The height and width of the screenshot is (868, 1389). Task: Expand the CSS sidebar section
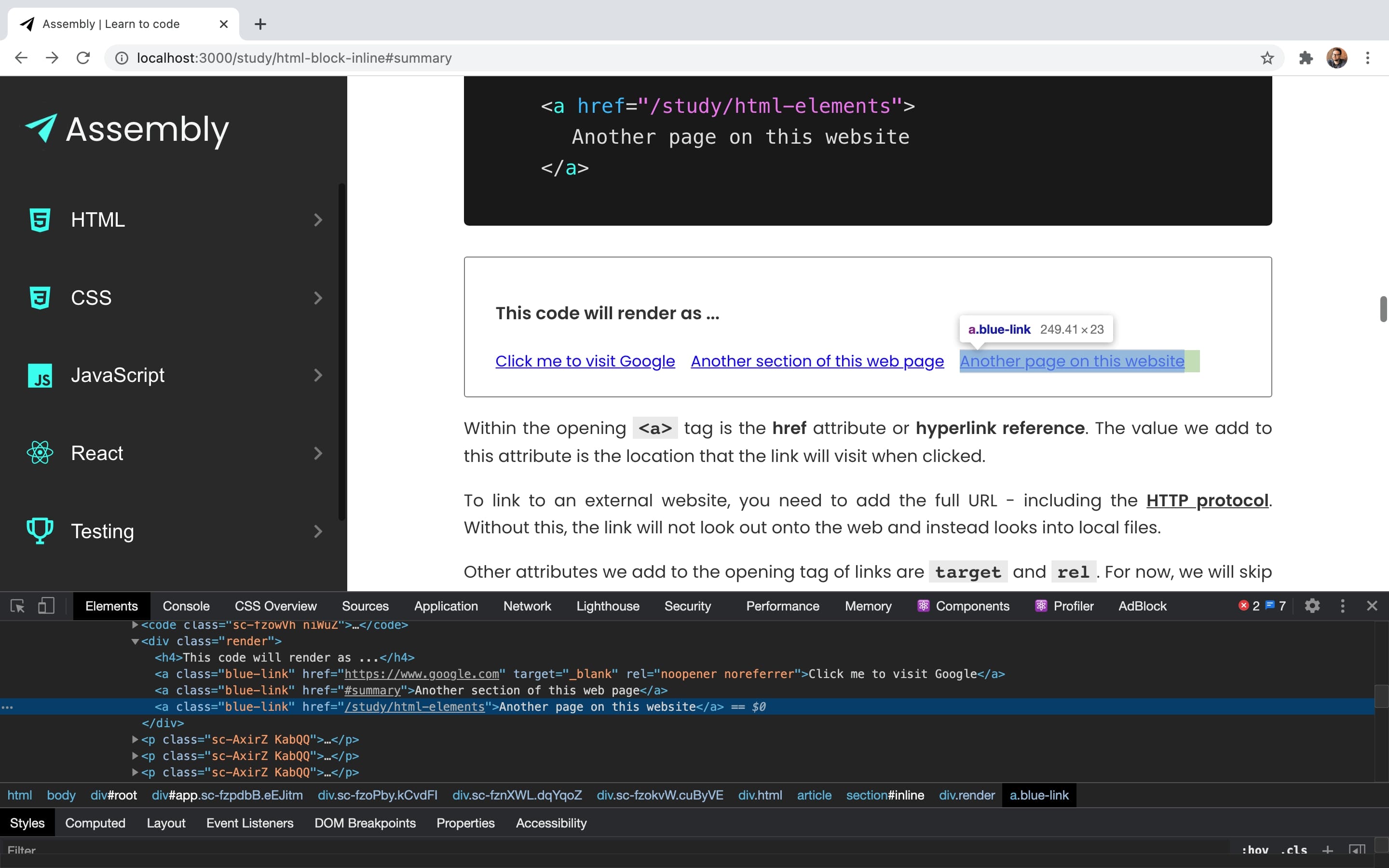pyautogui.click(x=318, y=298)
